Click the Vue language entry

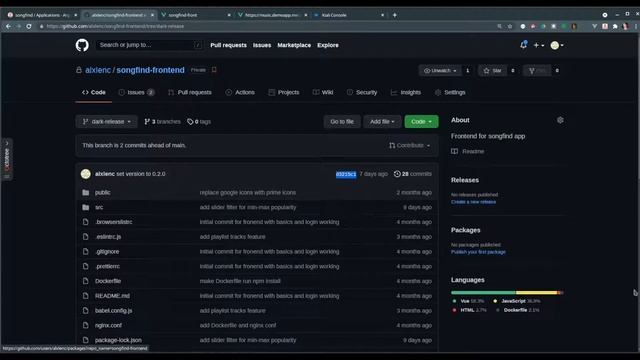click(x=468, y=301)
